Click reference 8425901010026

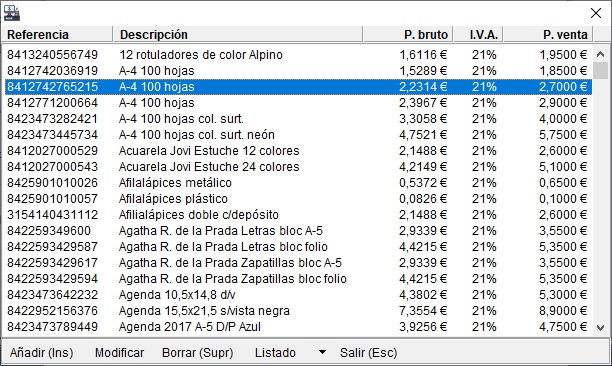click(52, 183)
